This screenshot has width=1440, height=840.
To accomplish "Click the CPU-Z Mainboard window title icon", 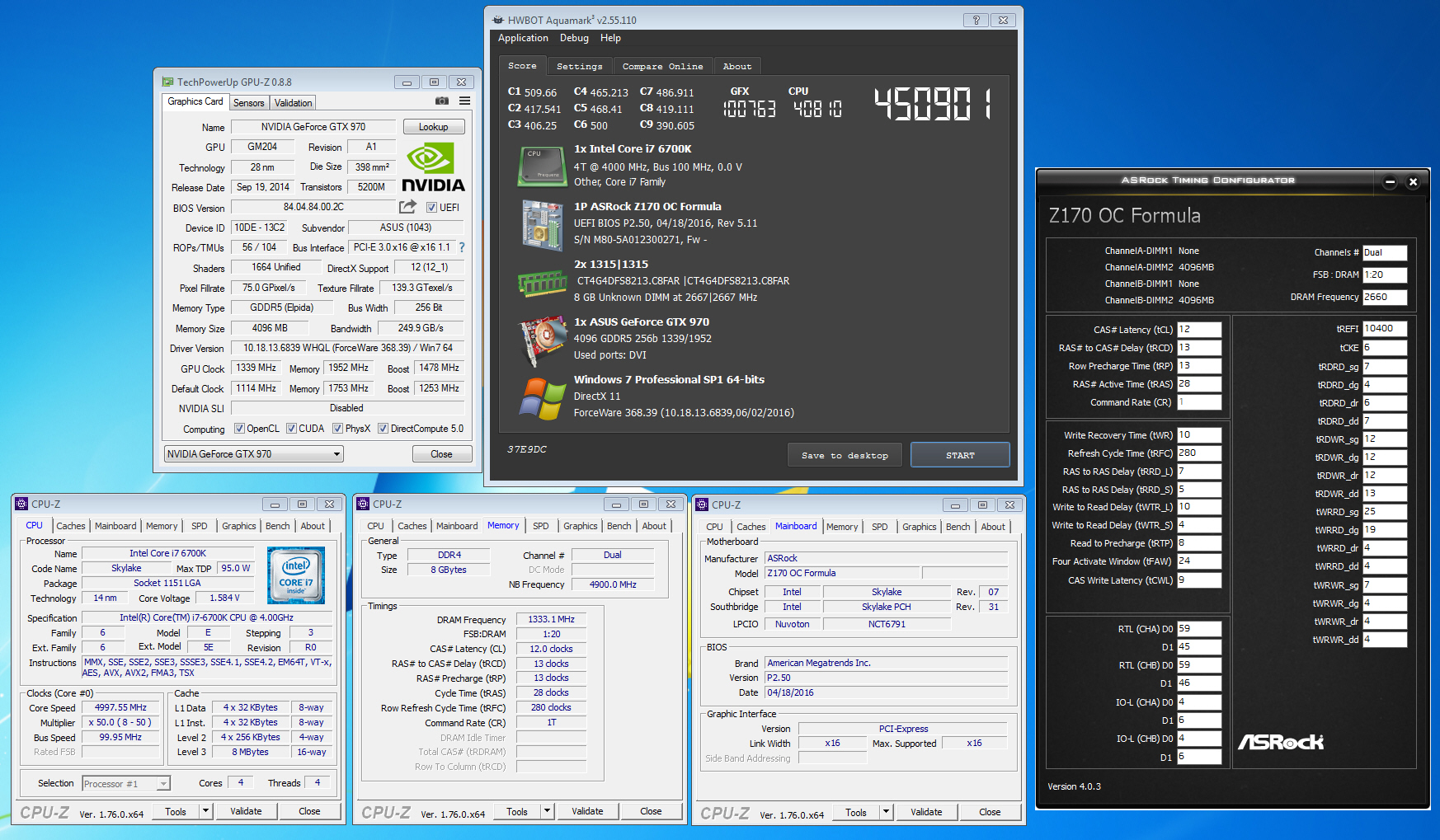I will click(x=702, y=504).
